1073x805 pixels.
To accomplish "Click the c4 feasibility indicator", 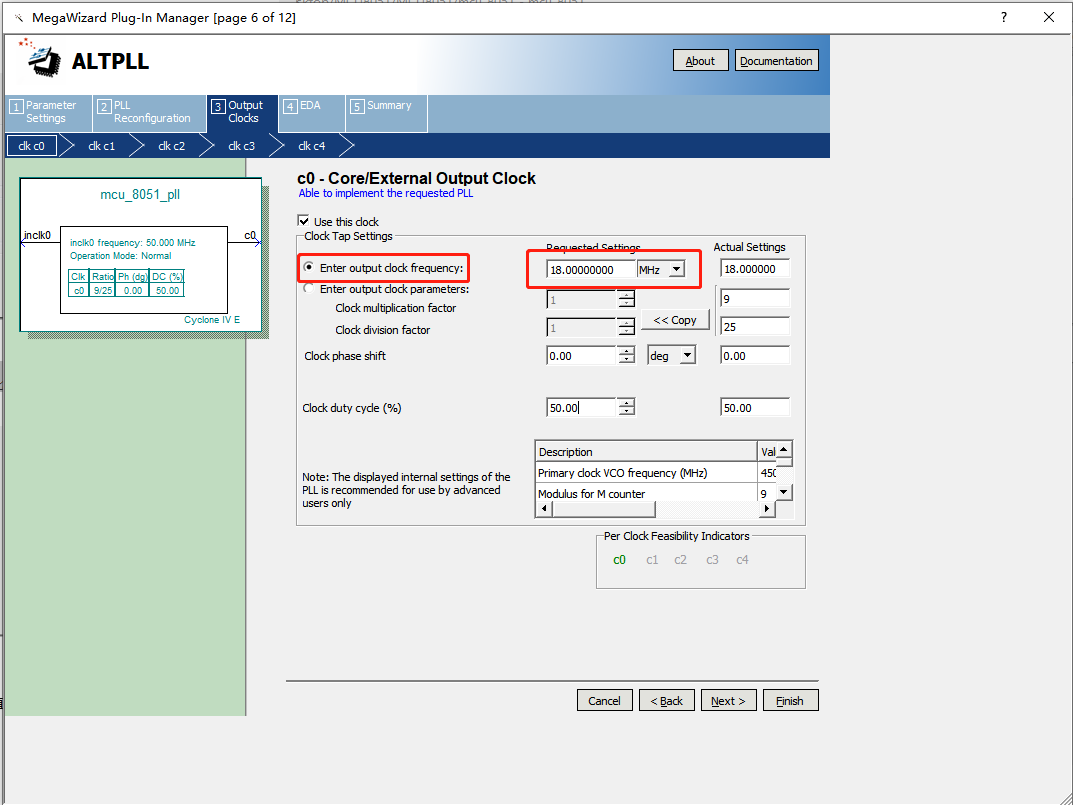I will (x=742, y=560).
